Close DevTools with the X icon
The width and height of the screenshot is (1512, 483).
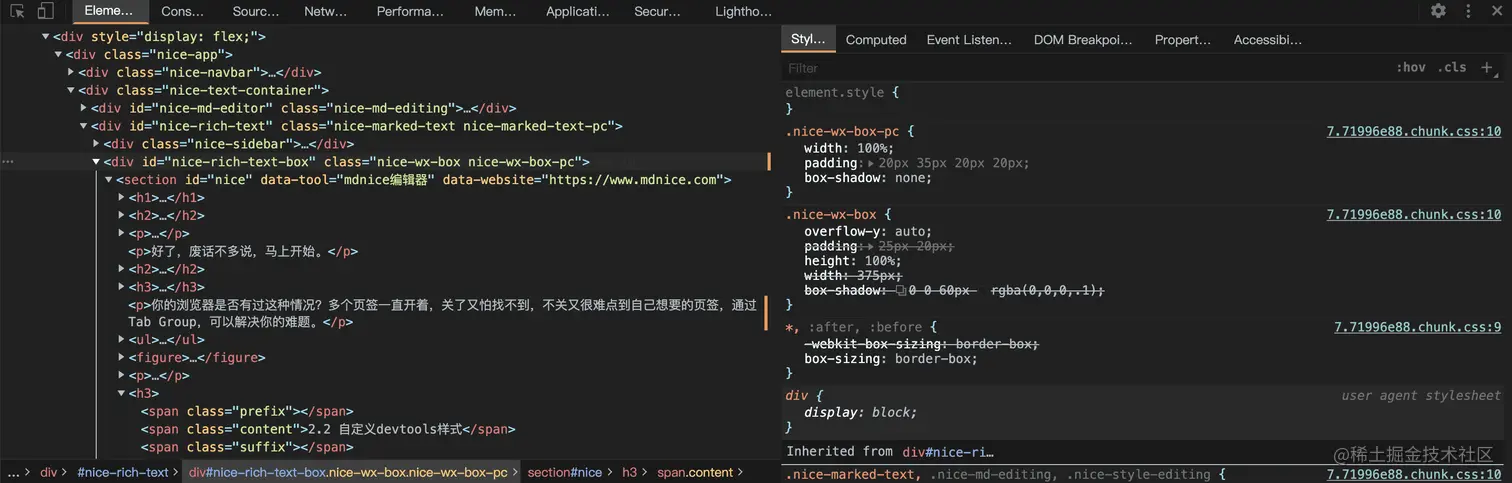(x=1496, y=11)
